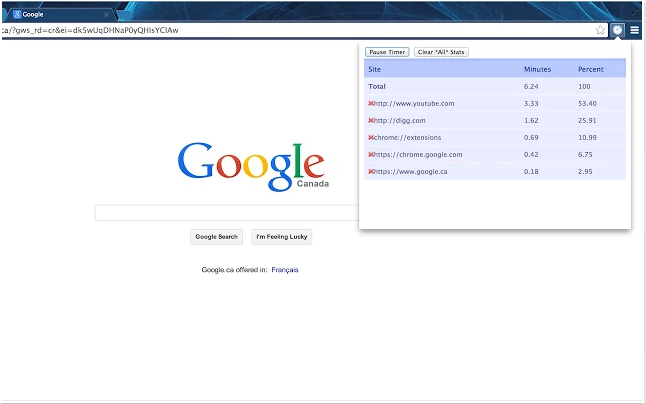Click google.ca minutes value 0.18
This screenshot has height=404, width=646.
point(531,171)
